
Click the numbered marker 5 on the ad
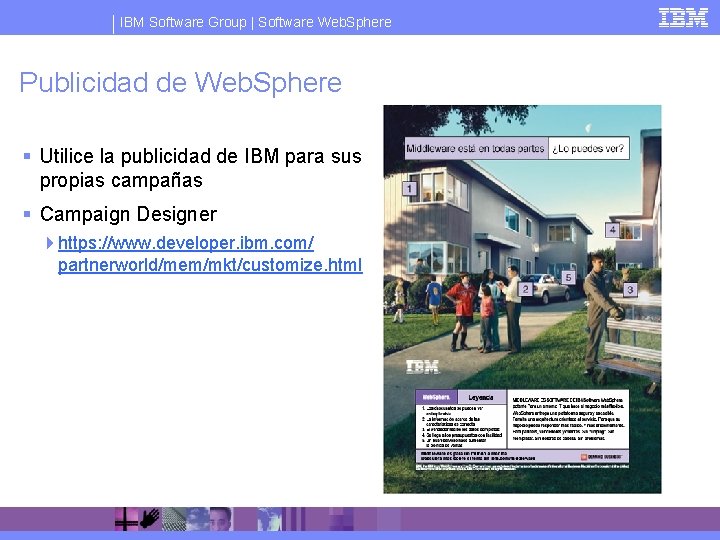click(568, 277)
